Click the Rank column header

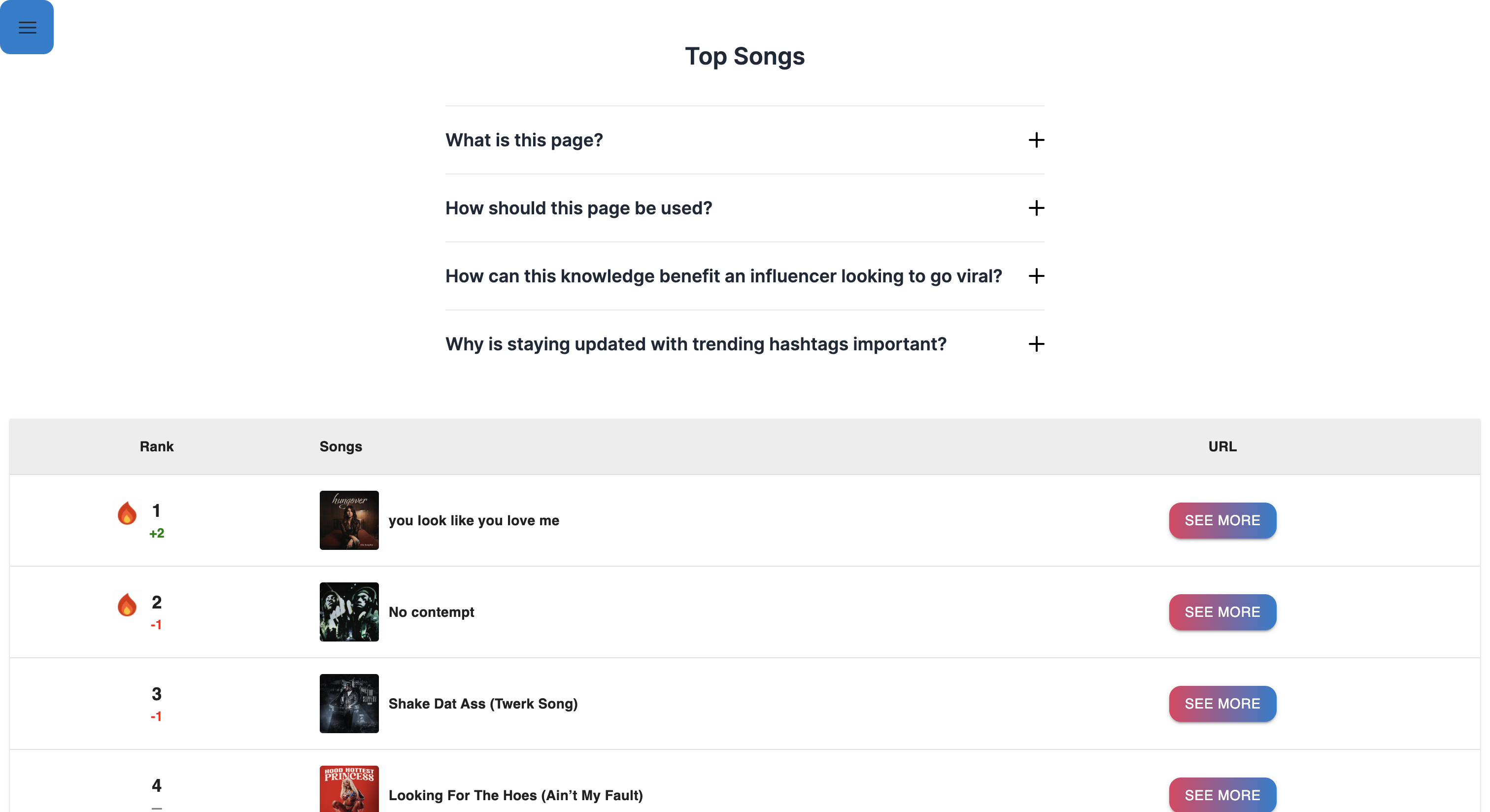point(156,446)
